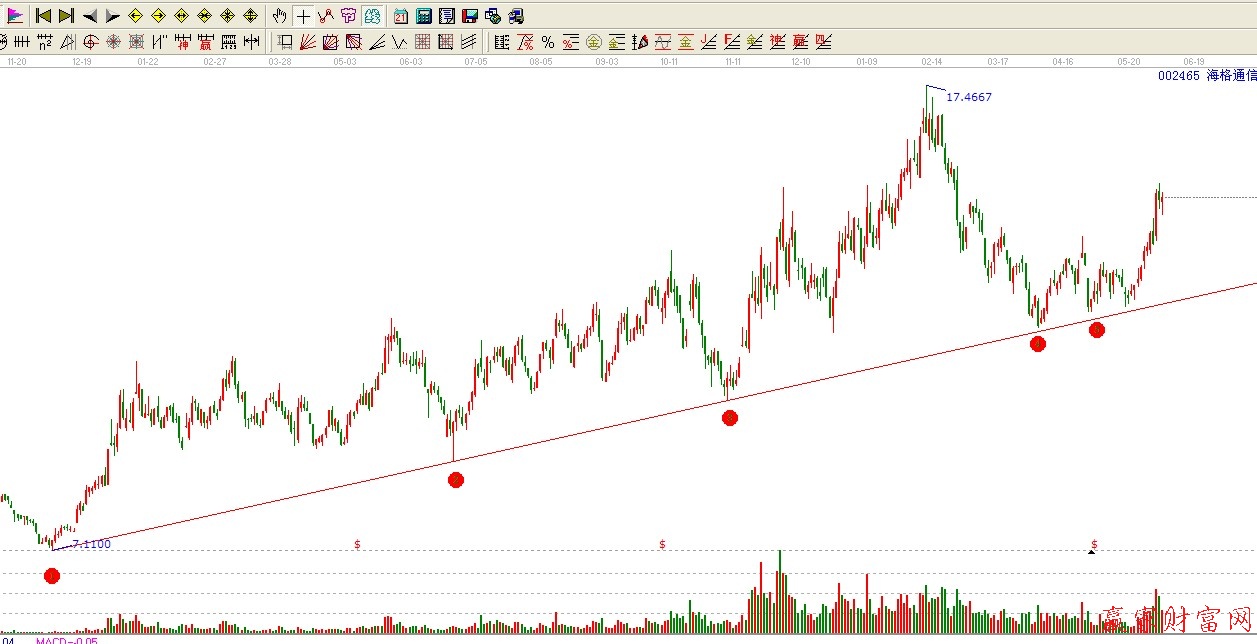Open the calculator tool
This screenshot has height=644, width=1257.
pos(424,16)
